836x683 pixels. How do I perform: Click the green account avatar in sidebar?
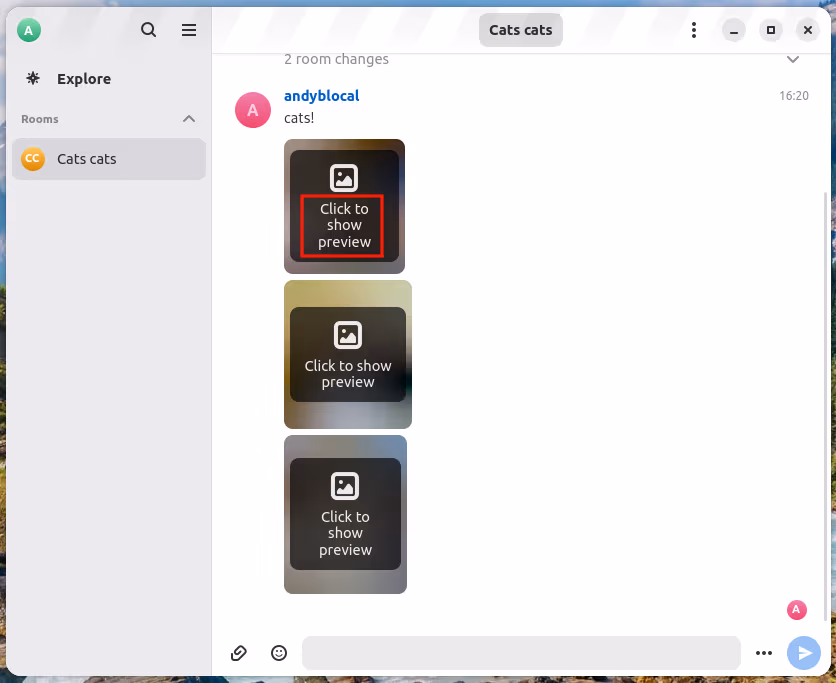tap(29, 30)
